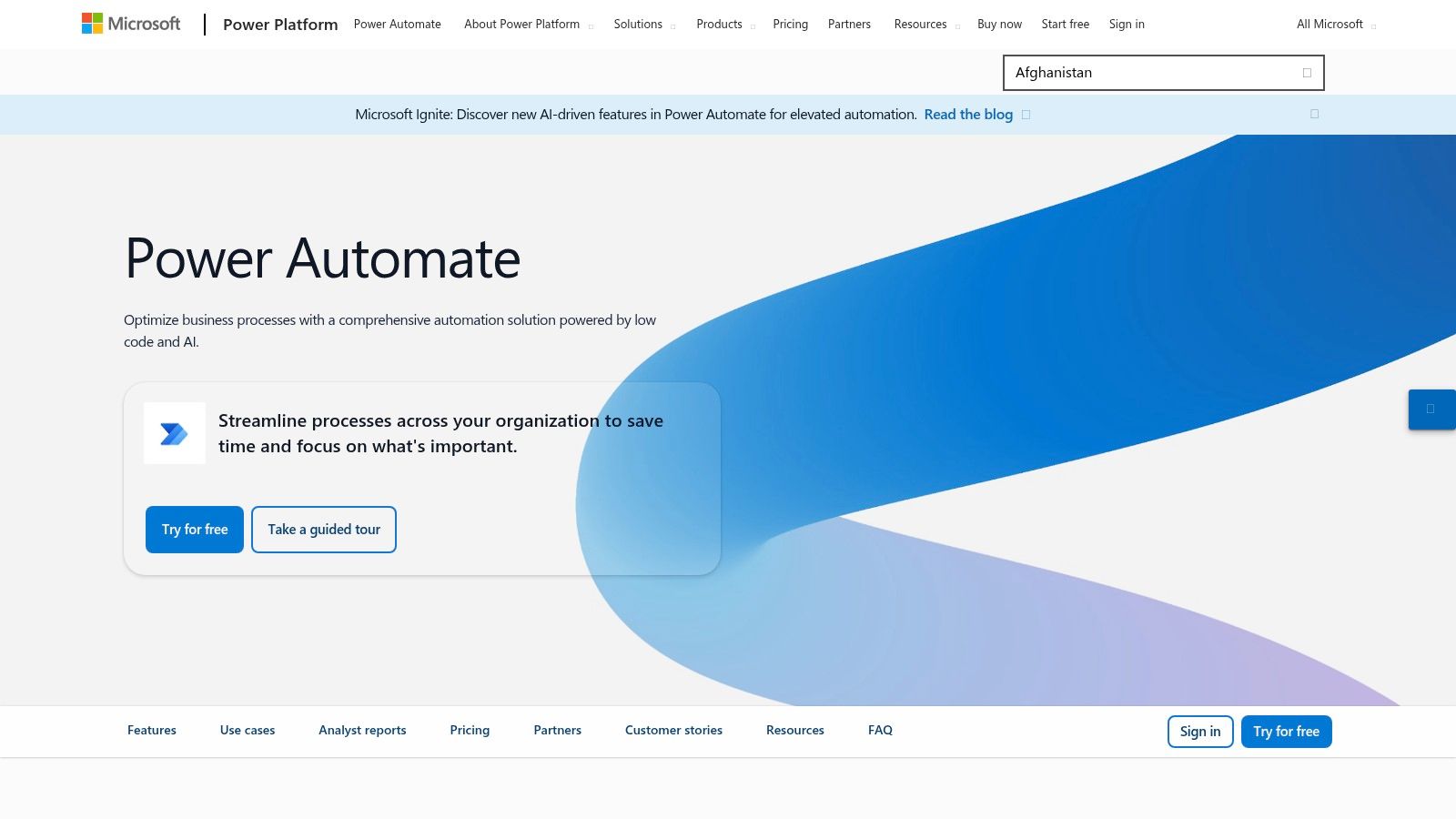Image resolution: width=1456 pixels, height=819 pixels.
Task: Dismiss the Microsoft Ignite announcement banner
Action: point(1314,114)
